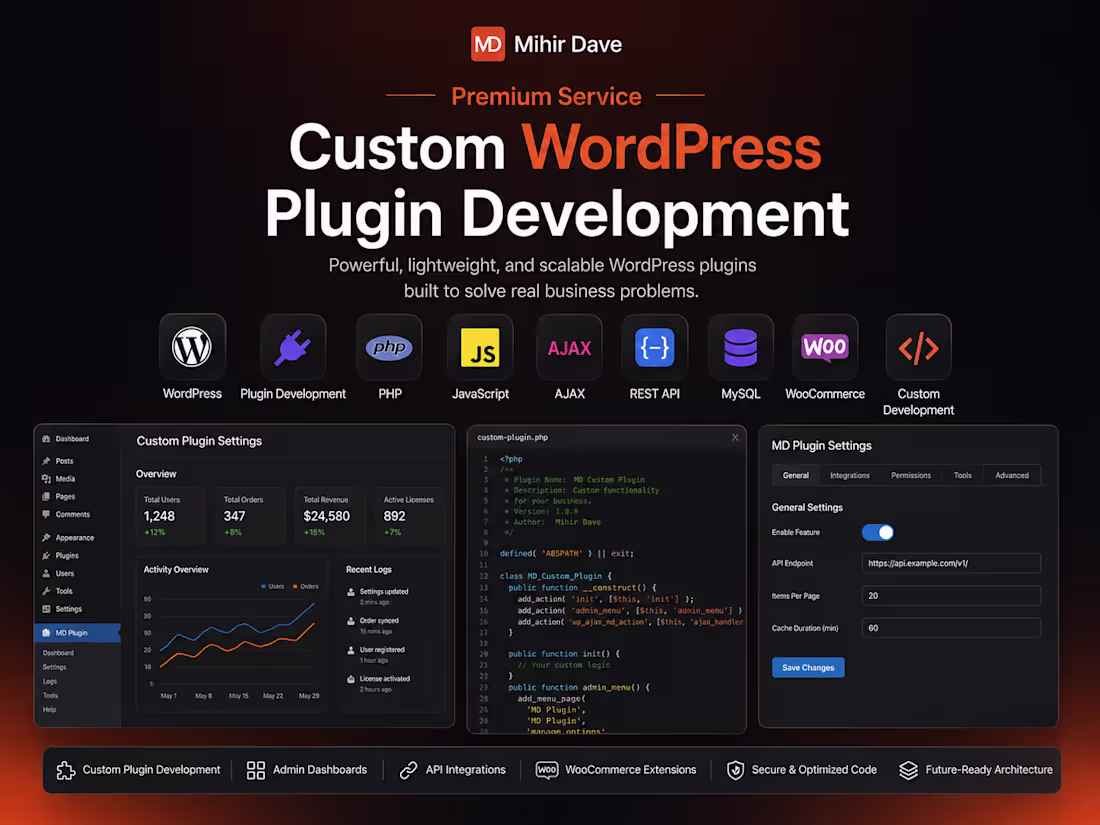Click the custom-plugin.php file name

(513, 438)
